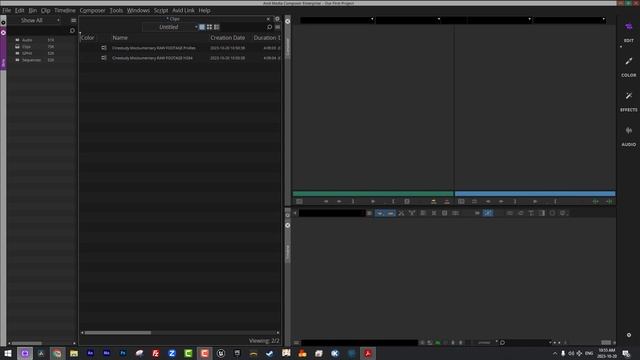Screen dimensions: 640x360
Task: Mark Out on the record monitor
Action: click(555, 201)
